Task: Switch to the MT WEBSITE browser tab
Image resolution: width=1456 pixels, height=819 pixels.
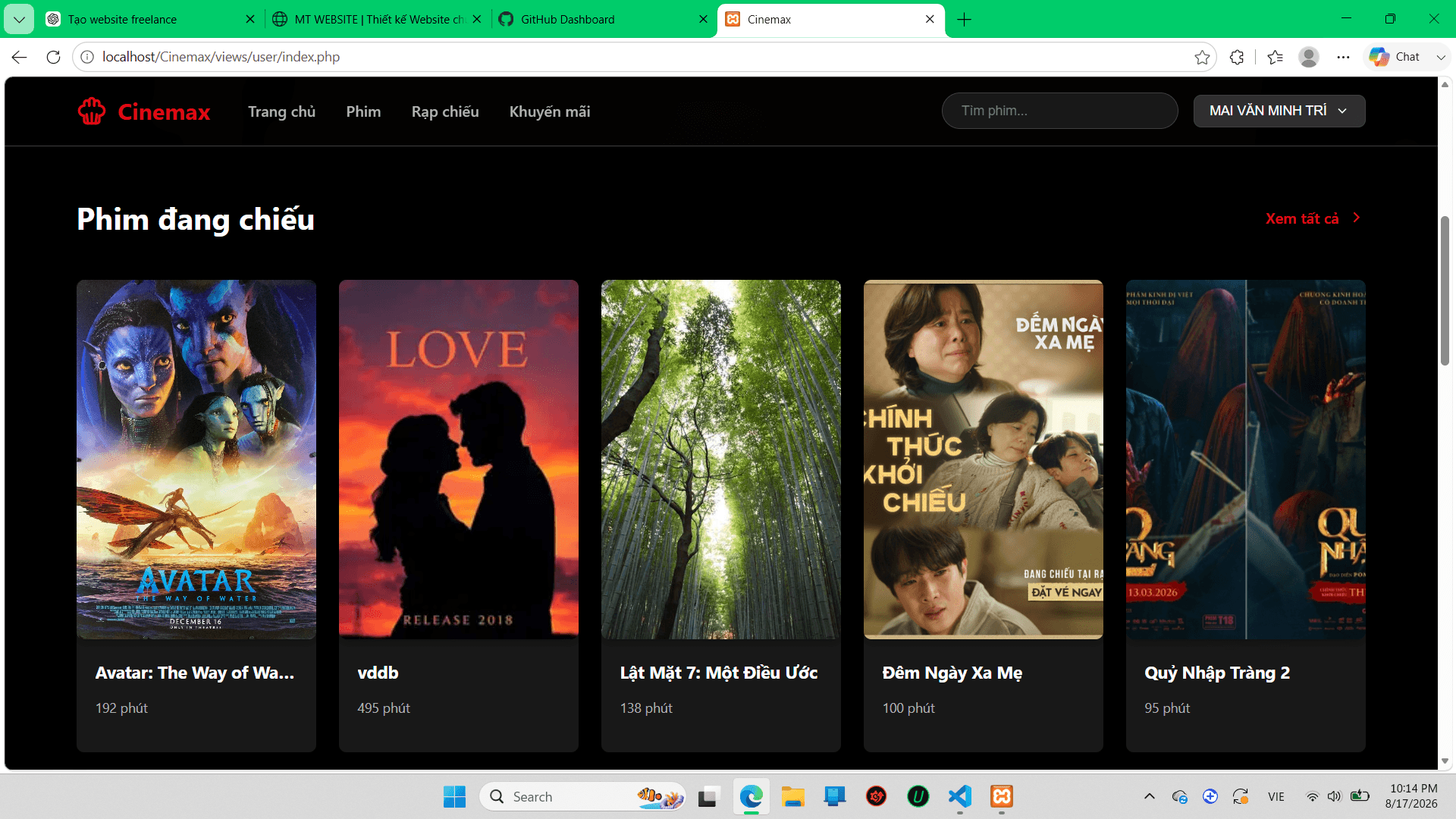Action: (x=376, y=20)
